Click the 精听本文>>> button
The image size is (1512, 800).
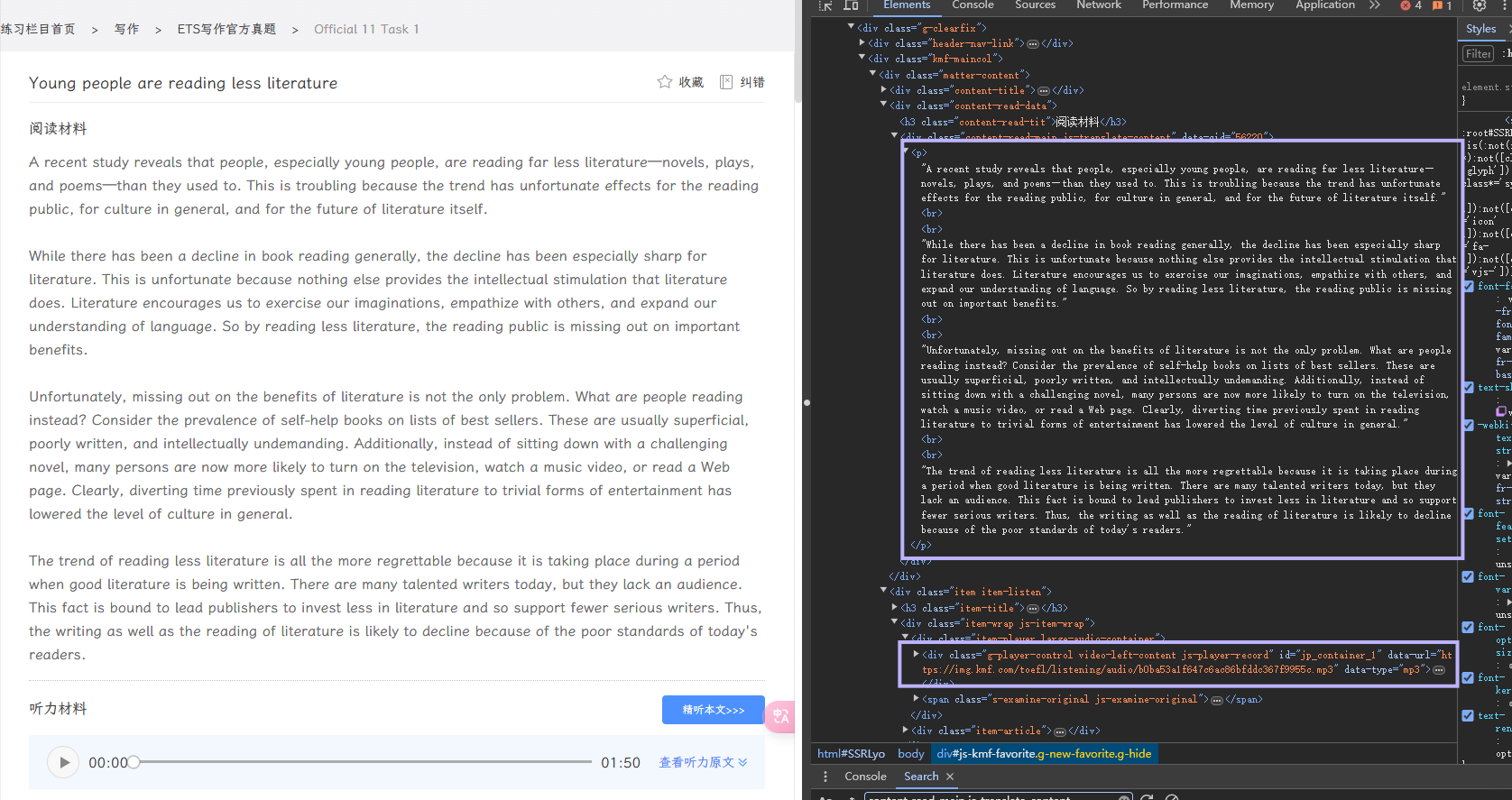click(713, 710)
